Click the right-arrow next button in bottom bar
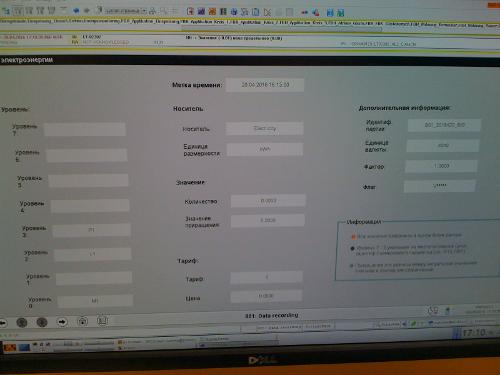This screenshot has width=500, height=375. 62,322
